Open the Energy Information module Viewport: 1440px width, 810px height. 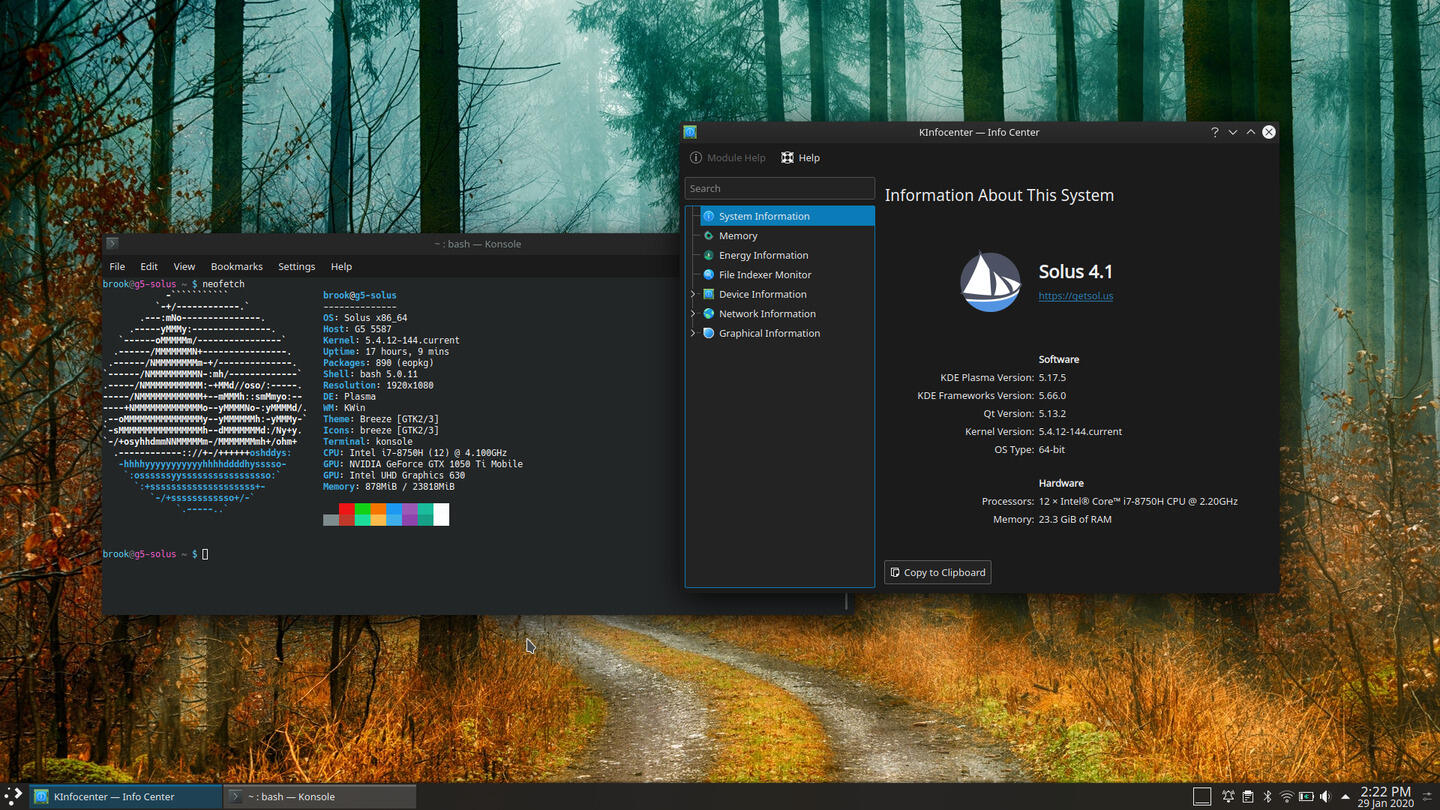(787, 255)
